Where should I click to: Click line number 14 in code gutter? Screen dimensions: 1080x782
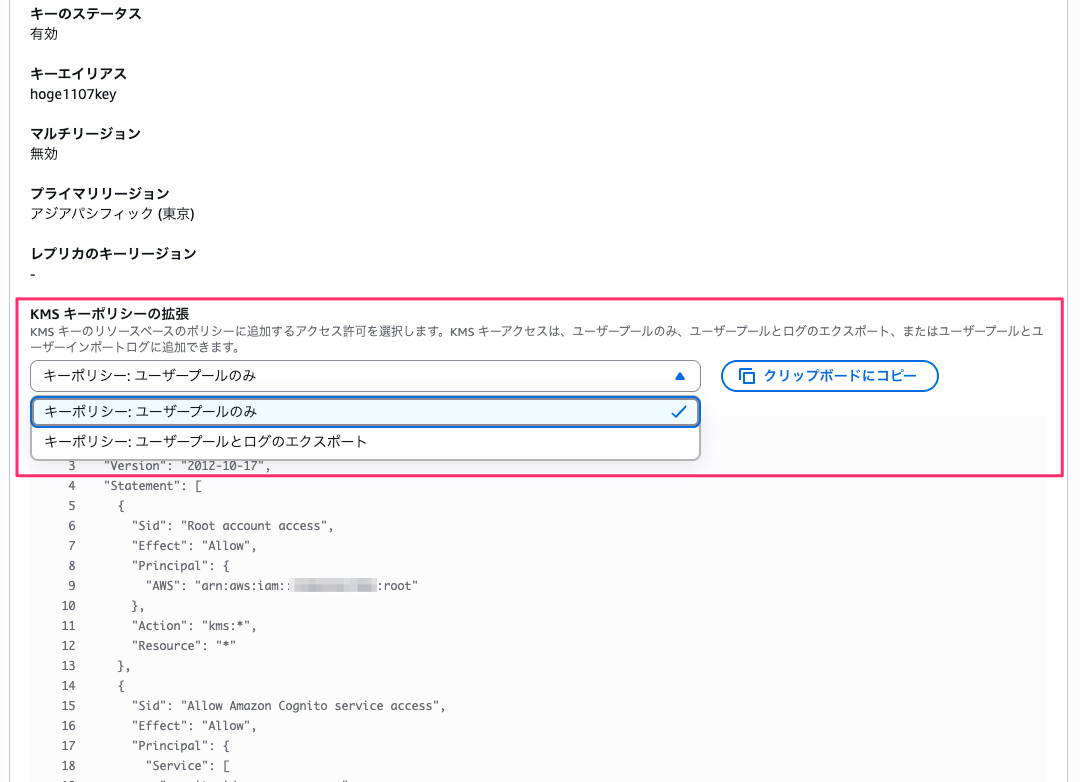click(68, 686)
